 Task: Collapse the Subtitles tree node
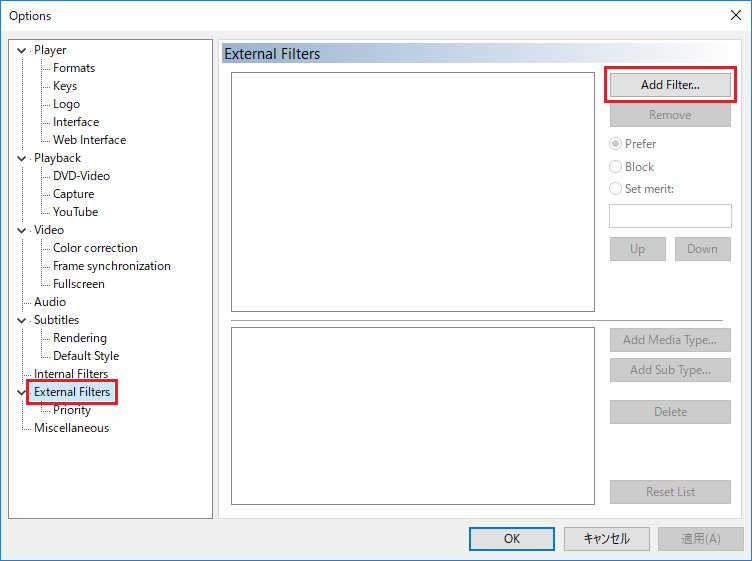[x=22, y=320]
